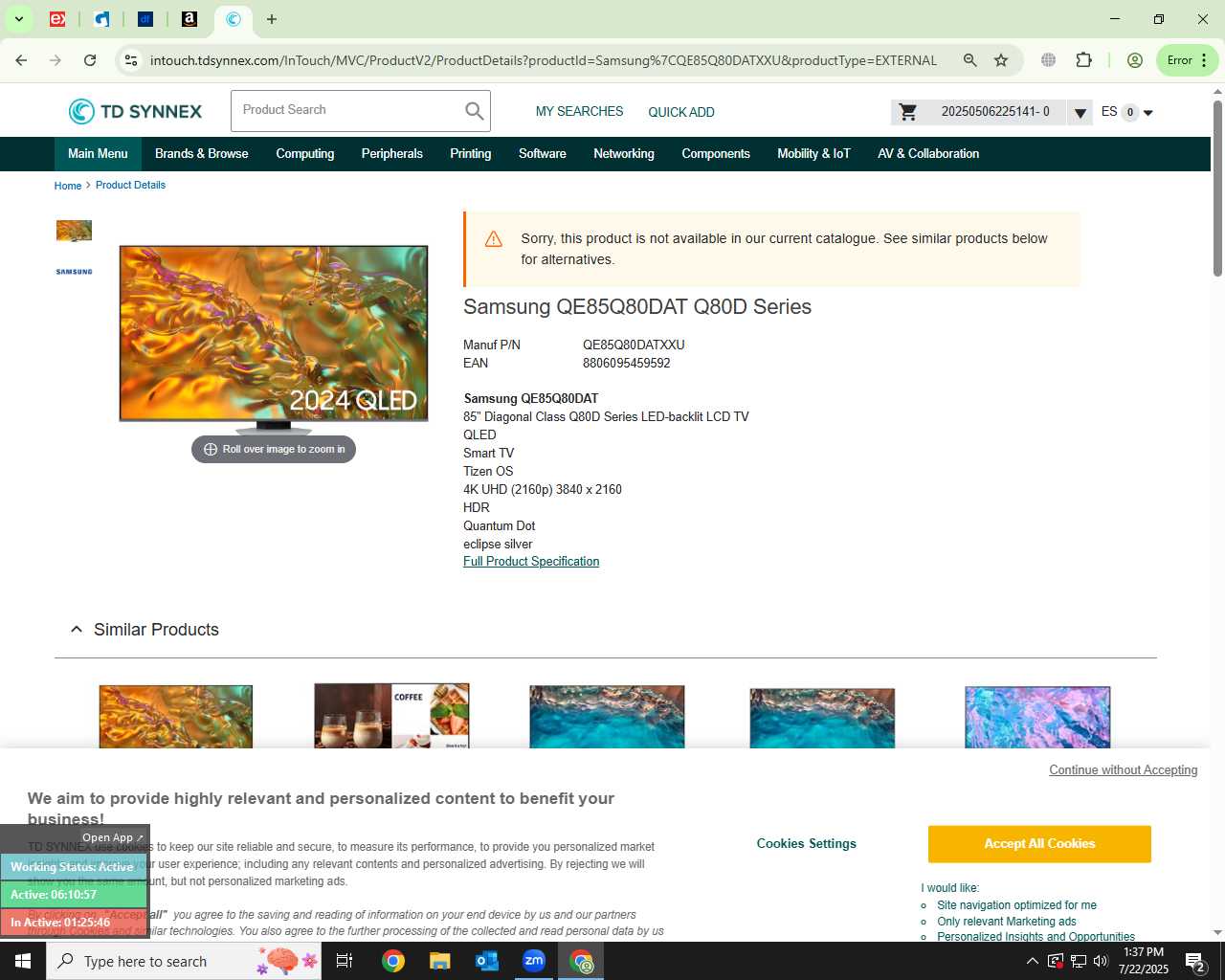Open Outlook from taskbar
The image size is (1225, 980).
click(487, 961)
